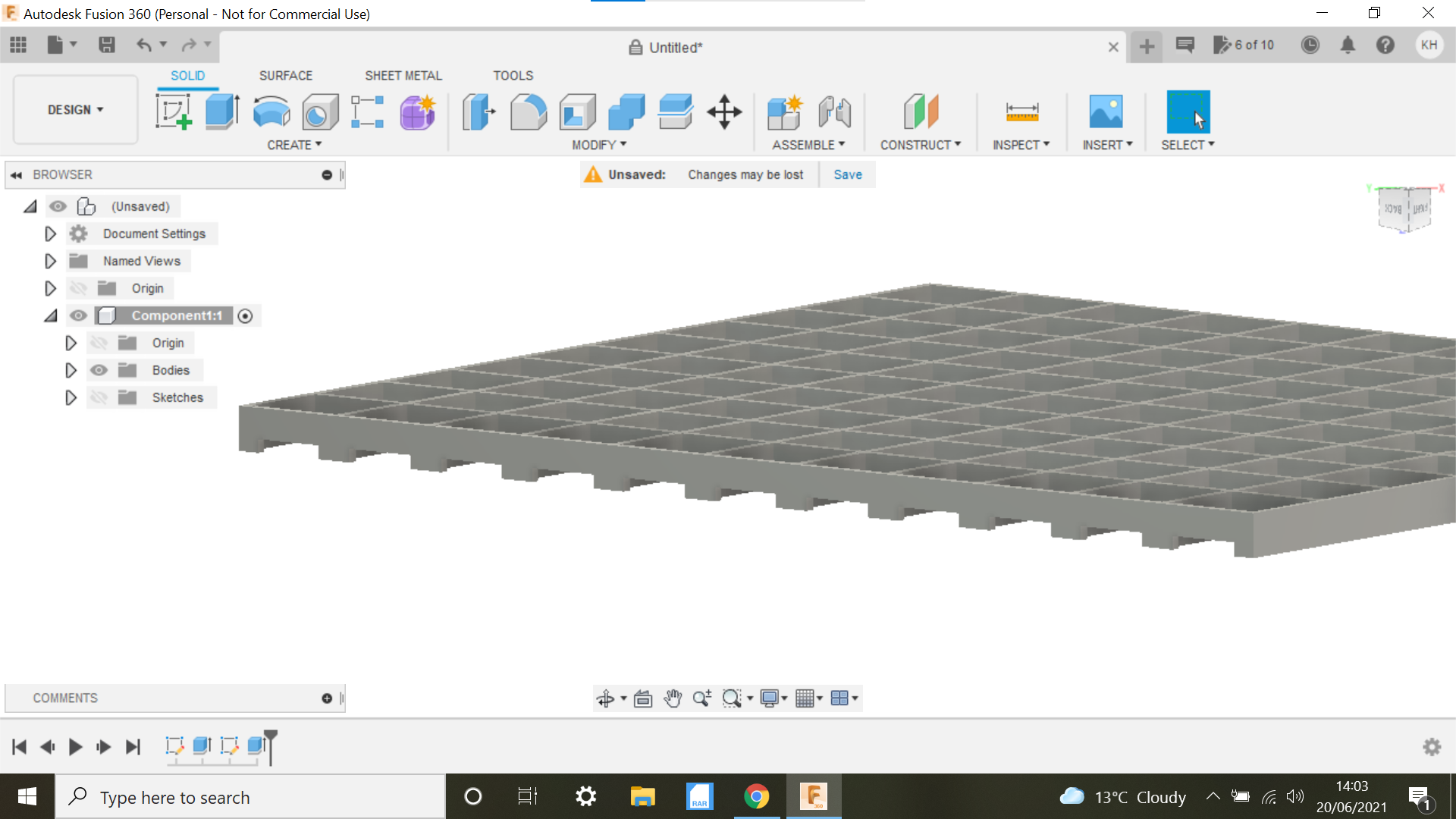Select the Fillet tool in Modify
Image resolution: width=1456 pixels, height=819 pixels.
(x=528, y=111)
